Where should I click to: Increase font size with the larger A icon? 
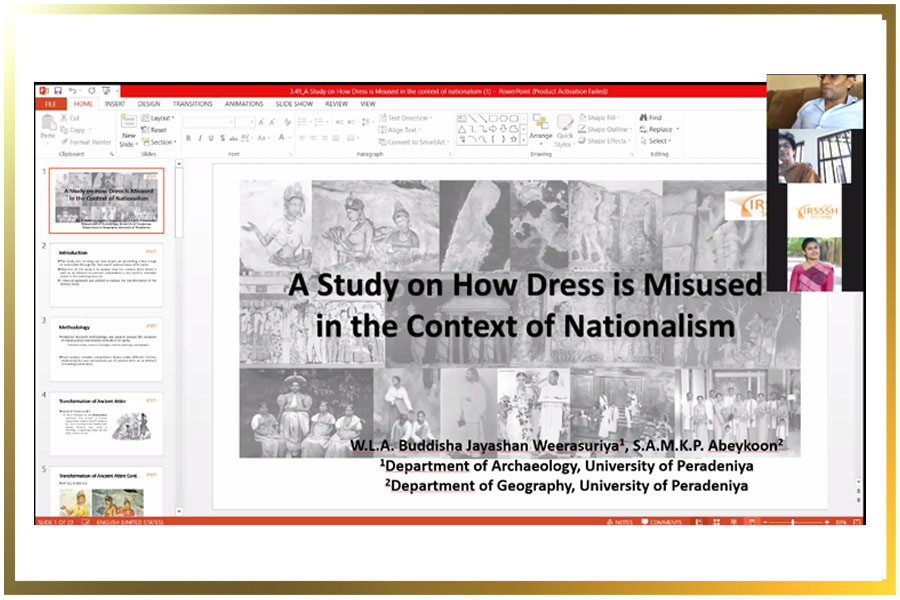point(261,122)
